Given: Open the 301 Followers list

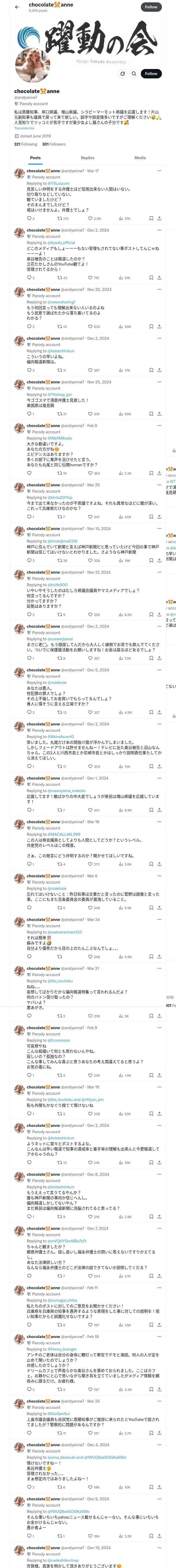Looking at the screenshot, I should click(53, 144).
